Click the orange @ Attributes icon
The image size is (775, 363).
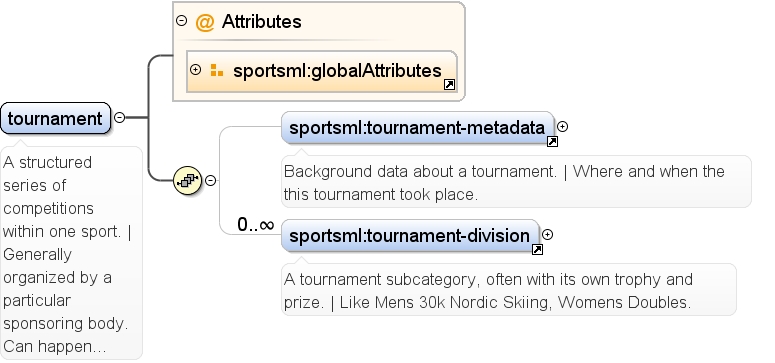click(205, 22)
